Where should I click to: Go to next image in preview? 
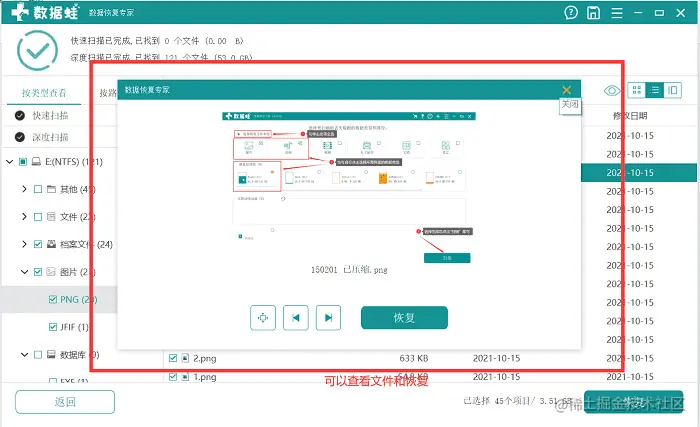[328, 318]
